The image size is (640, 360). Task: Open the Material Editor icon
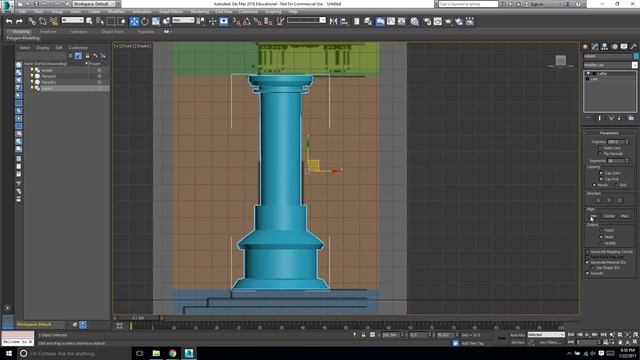(x=415, y=21)
